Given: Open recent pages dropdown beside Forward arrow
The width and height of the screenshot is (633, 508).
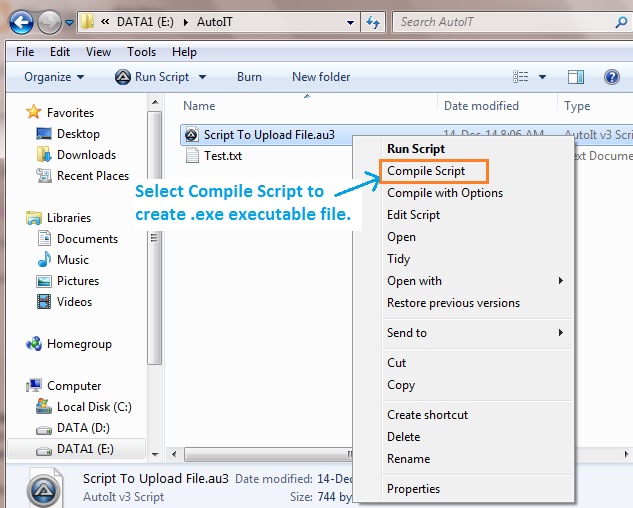Looking at the screenshot, I should click(x=69, y=23).
